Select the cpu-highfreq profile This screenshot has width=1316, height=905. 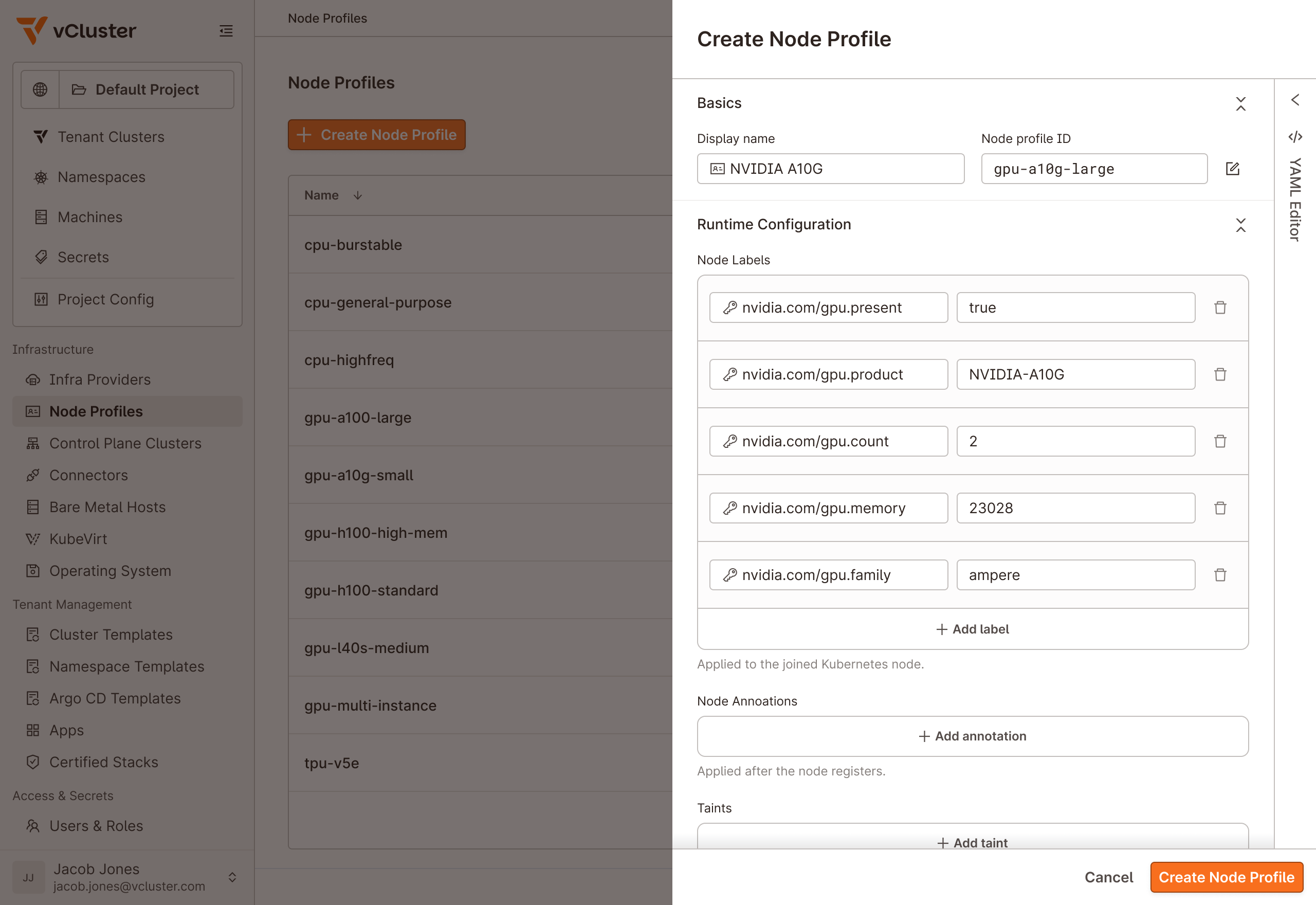(x=480, y=359)
